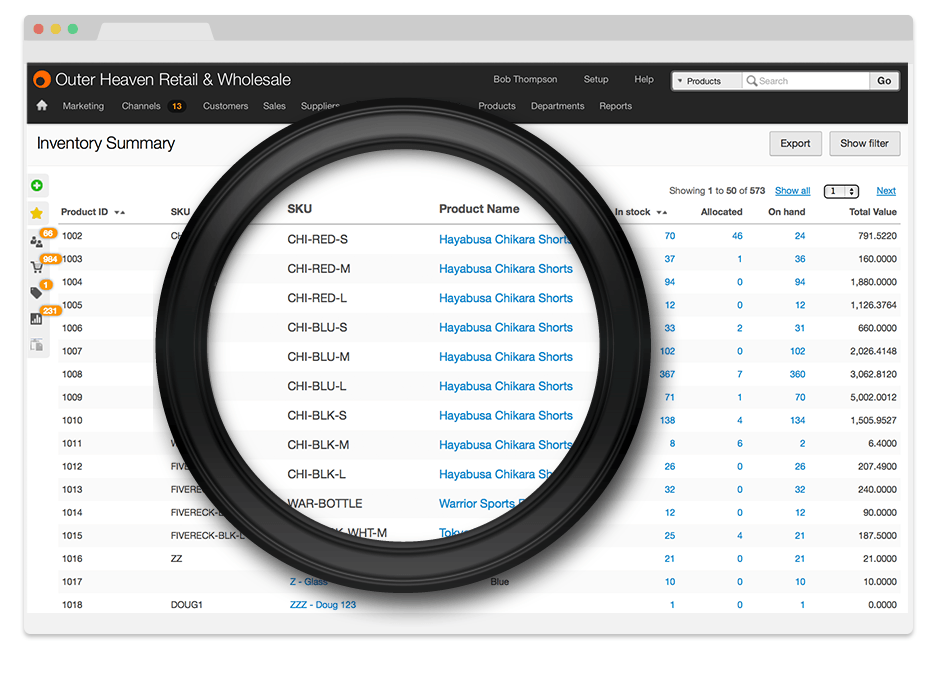This screenshot has height=677, width=933.
Task: Click the On hand value 21 for product 1015
Action: [800, 535]
